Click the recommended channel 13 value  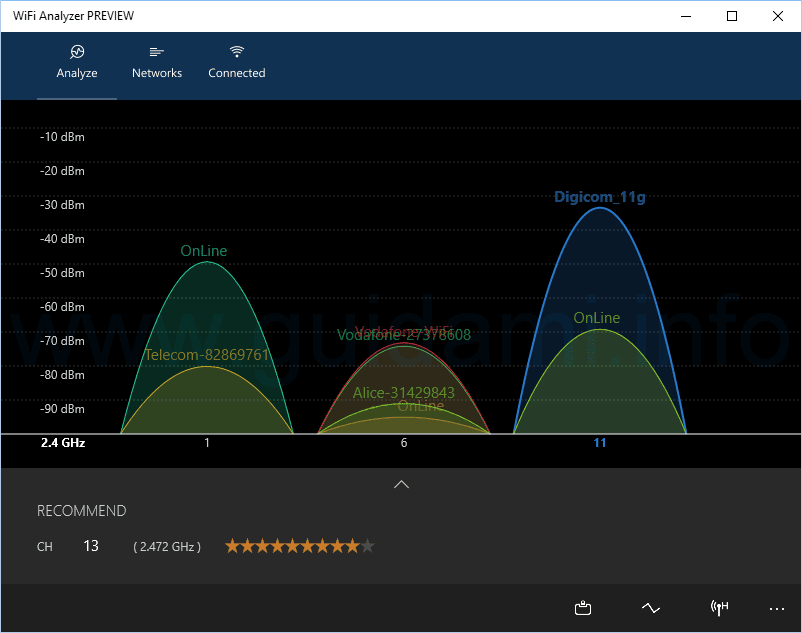[x=91, y=546]
